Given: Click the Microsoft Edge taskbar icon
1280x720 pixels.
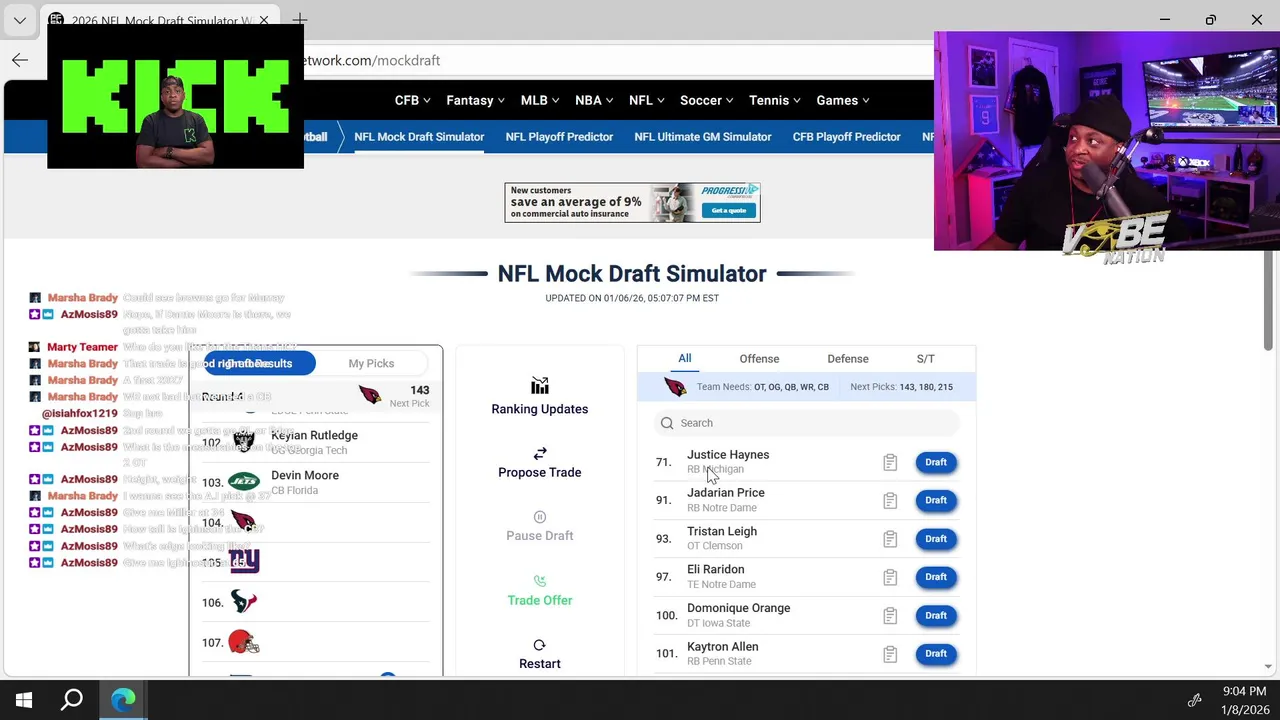Looking at the screenshot, I should (123, 700).
